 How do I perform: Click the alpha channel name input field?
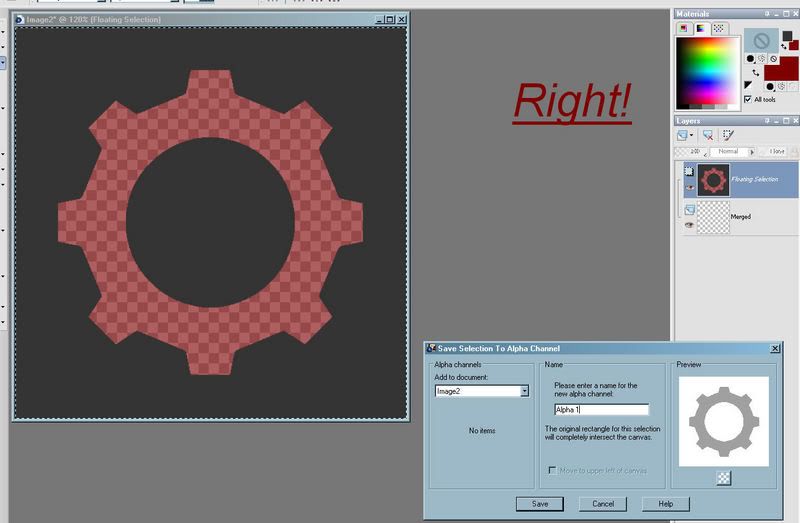[601, 410]
